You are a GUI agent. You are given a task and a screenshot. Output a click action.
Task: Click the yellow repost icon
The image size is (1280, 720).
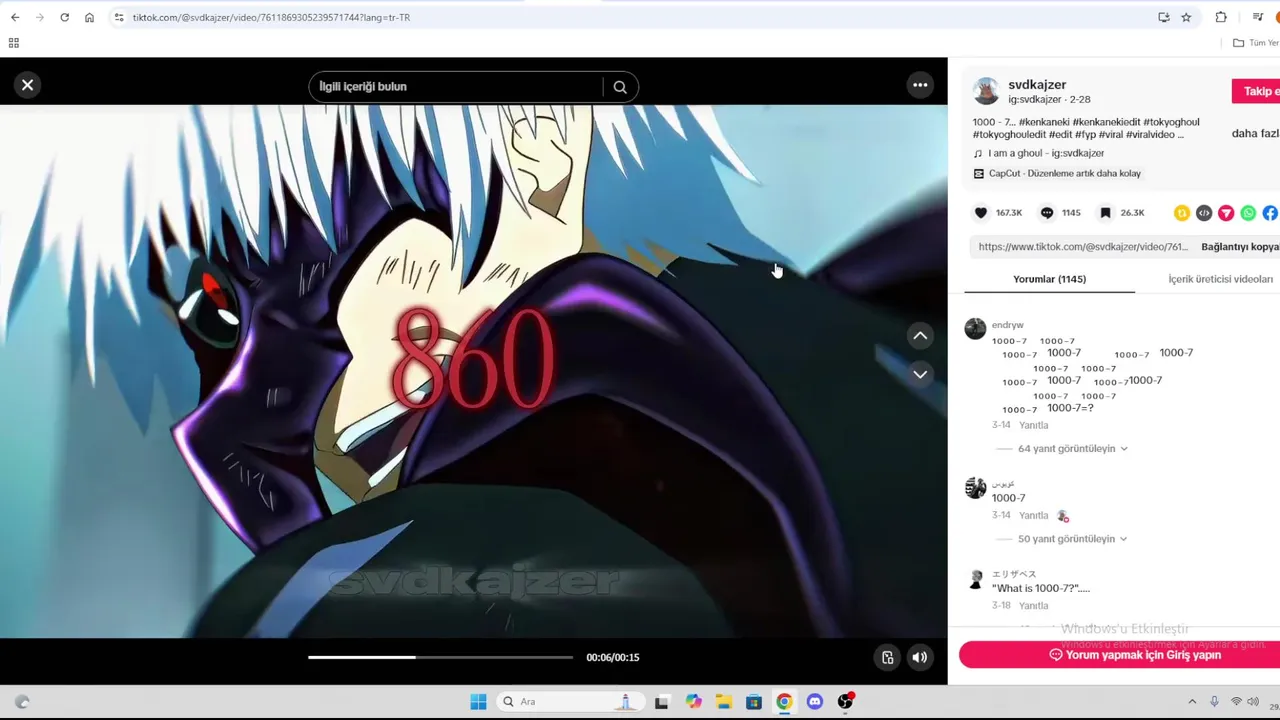(x=1182, y=213)
